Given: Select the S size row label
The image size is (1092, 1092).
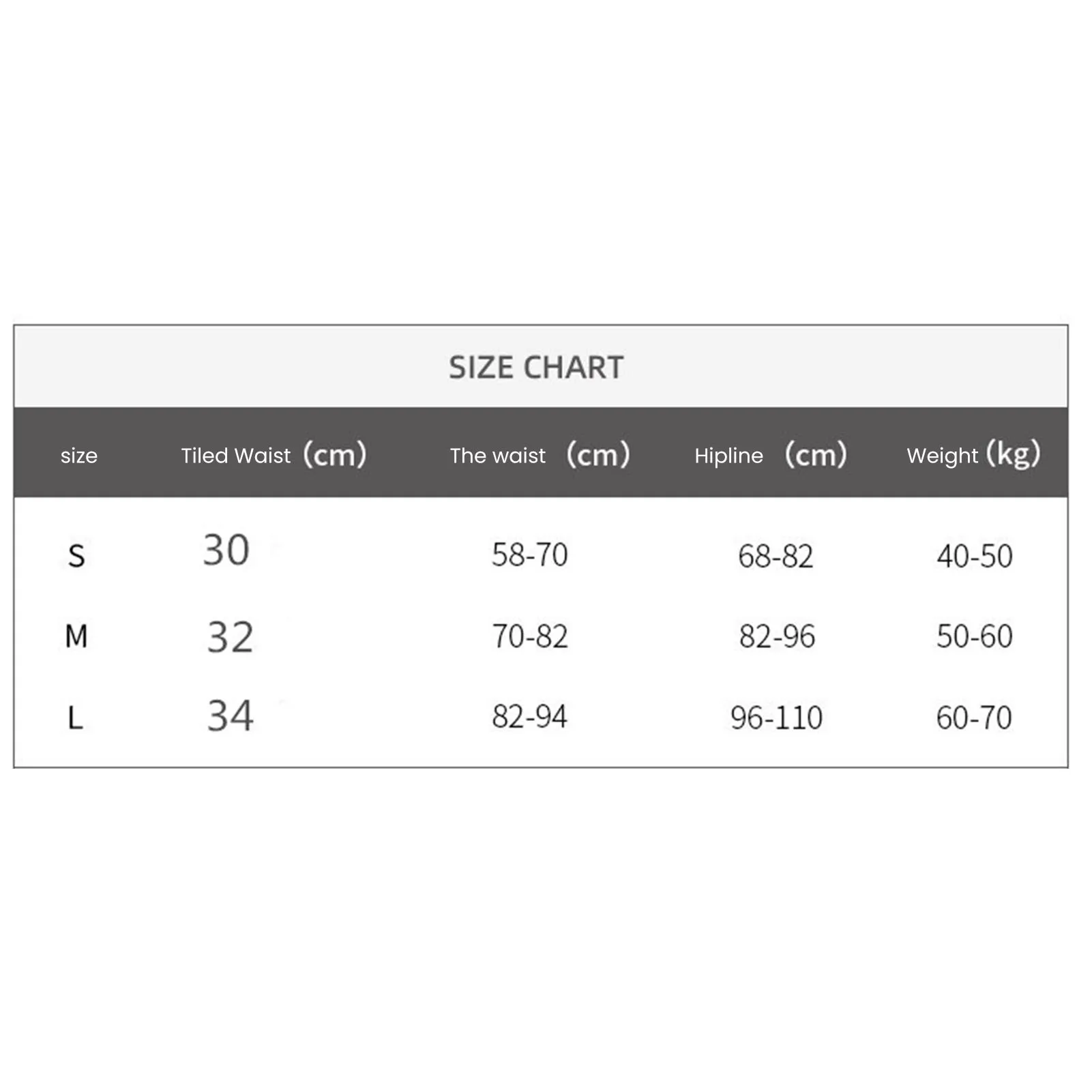Looking at the screenshot, I should (76, 556).
